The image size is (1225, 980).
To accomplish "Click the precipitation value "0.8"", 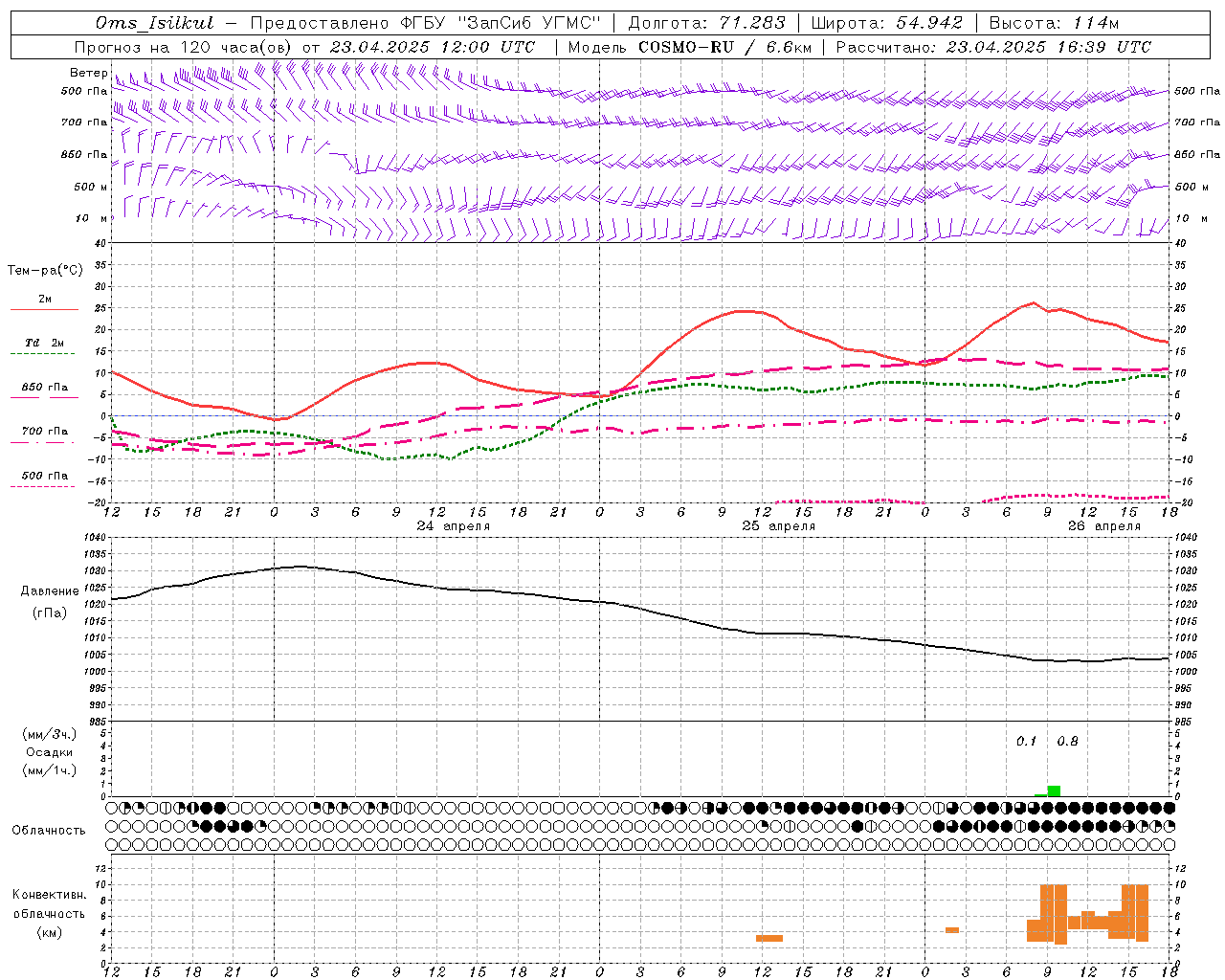I will (x=1067, y=741).
